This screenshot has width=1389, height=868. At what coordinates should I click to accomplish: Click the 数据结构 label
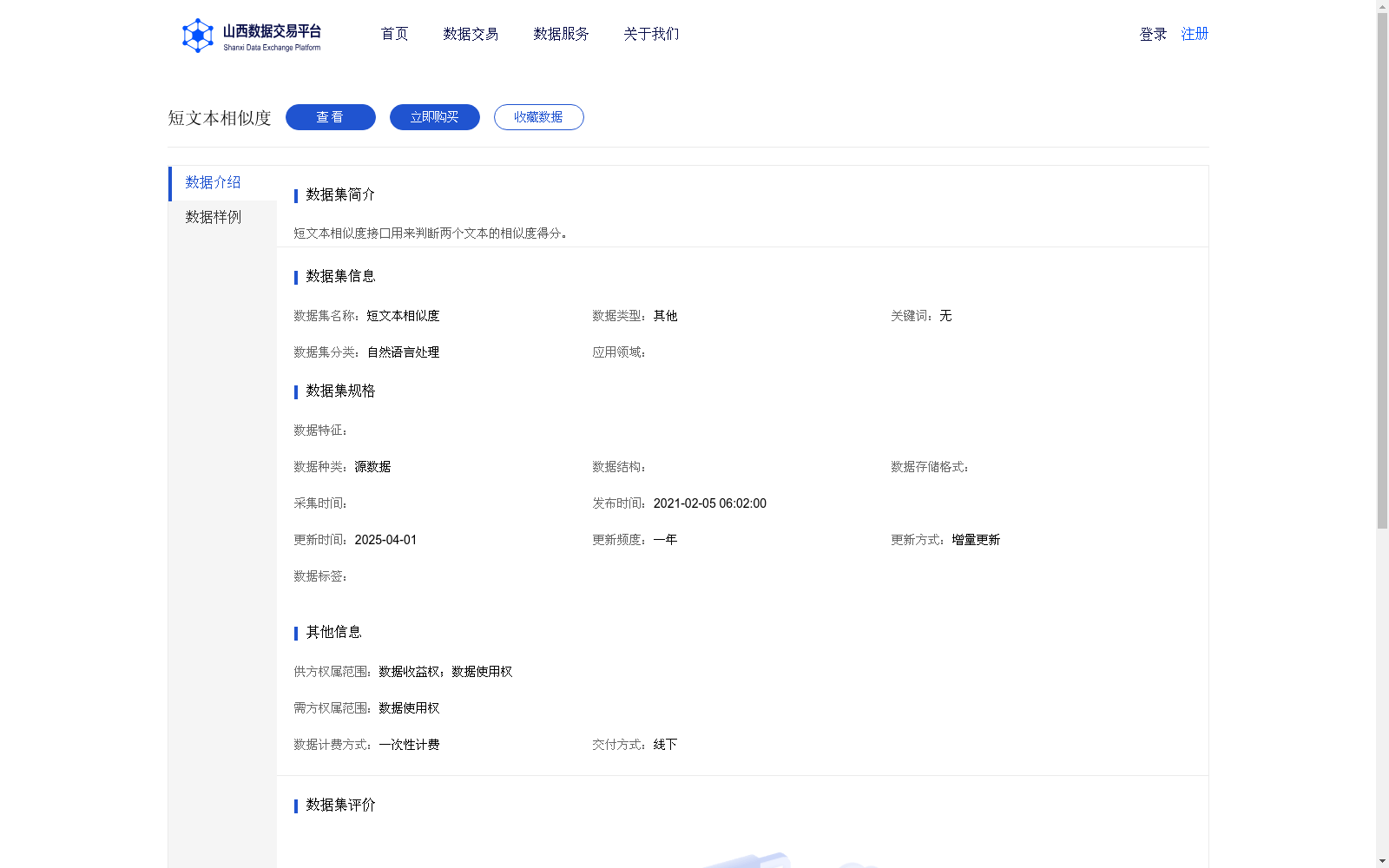click(x=619, y=467)
